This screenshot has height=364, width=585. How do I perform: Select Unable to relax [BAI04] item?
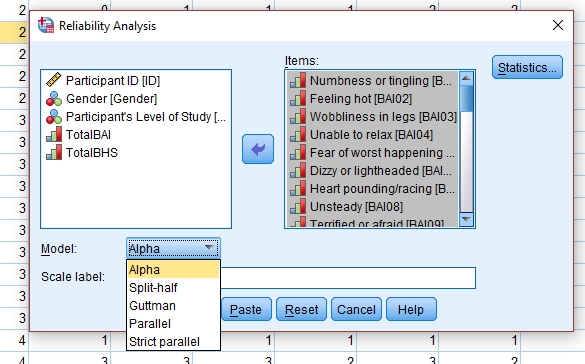pos(372,134)
